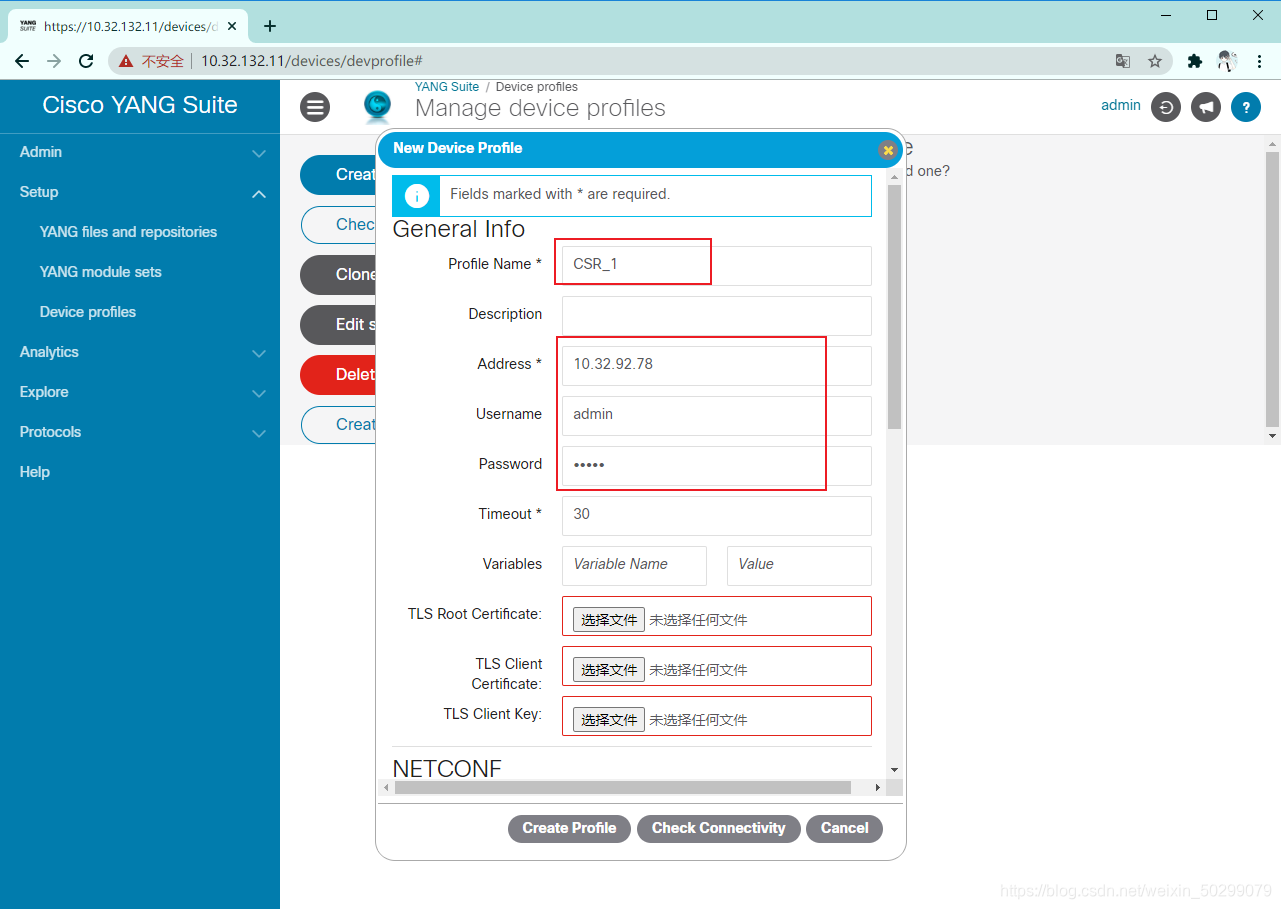Open Device profiles in sidebar
This screenshot has height=909, width=1281.
coord(88,312)
